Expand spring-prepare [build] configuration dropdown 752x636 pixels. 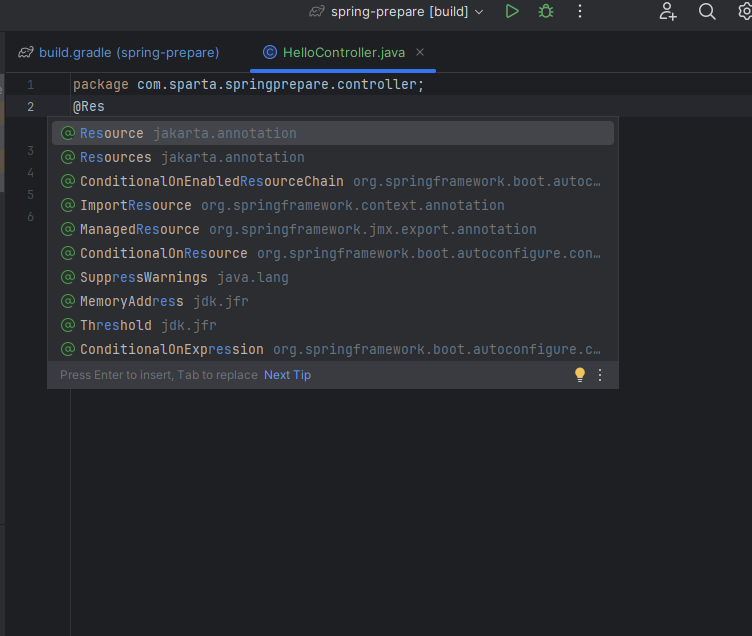(479, 12)
